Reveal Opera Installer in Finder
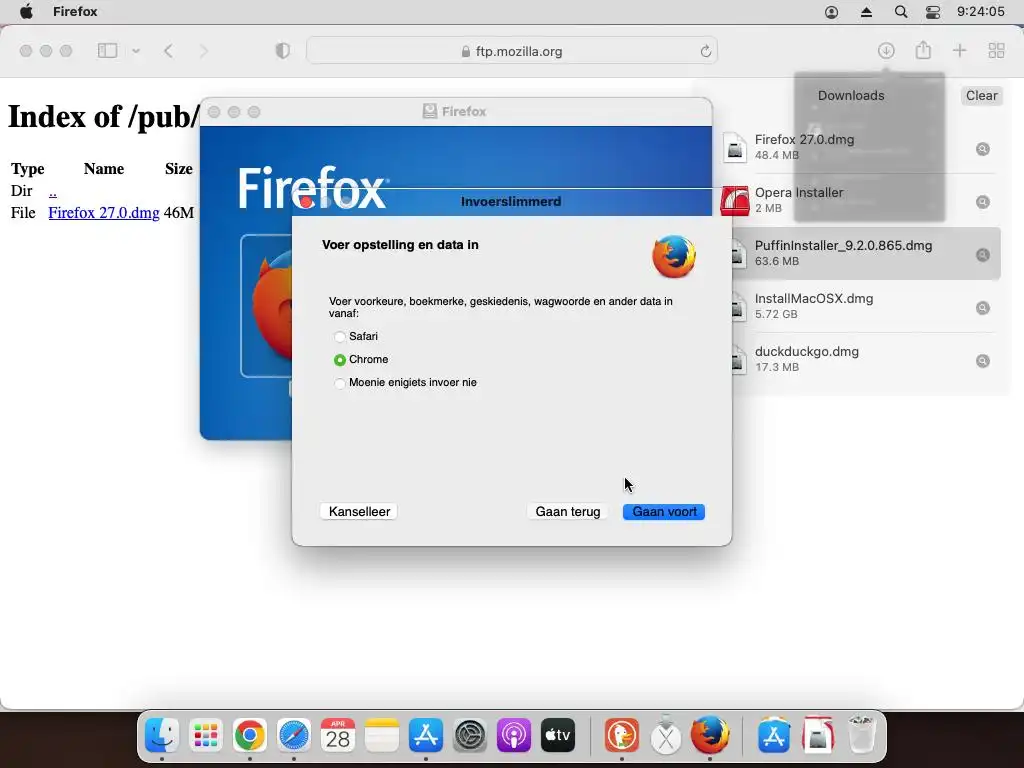Viewport: 1024px width, 768px height. tap(982, 202)
